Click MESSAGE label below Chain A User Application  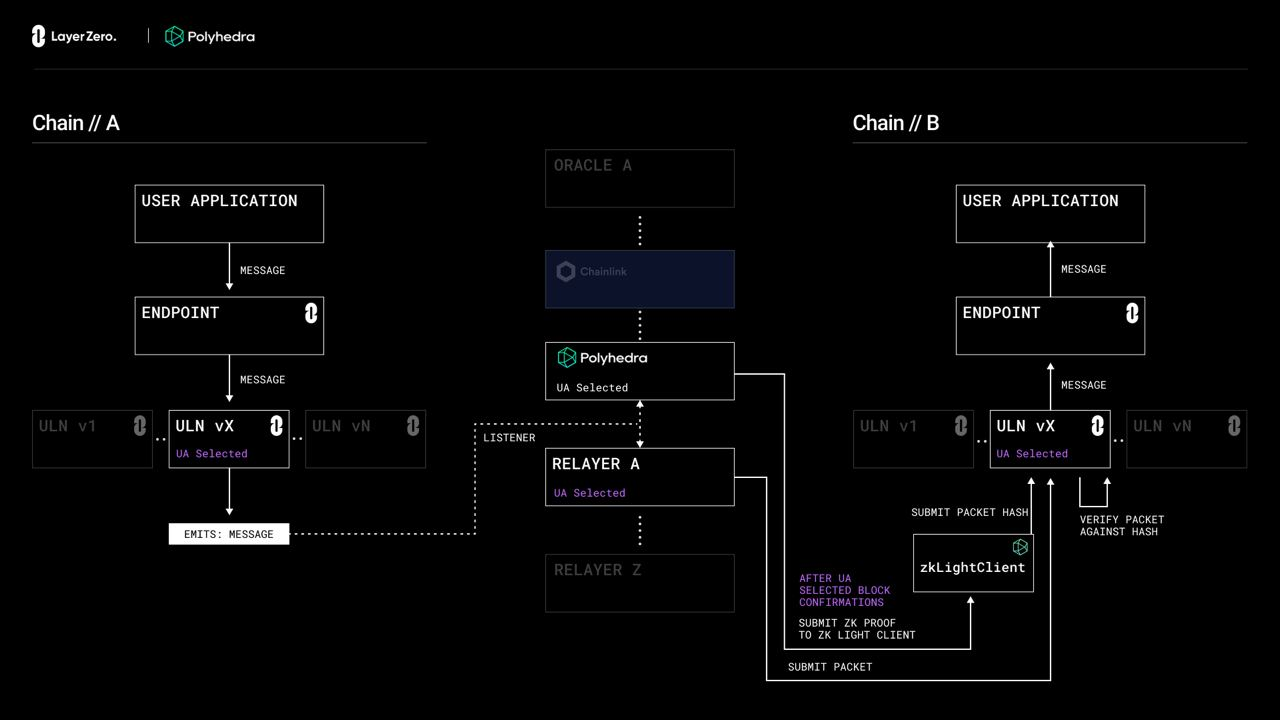[262, 271]
